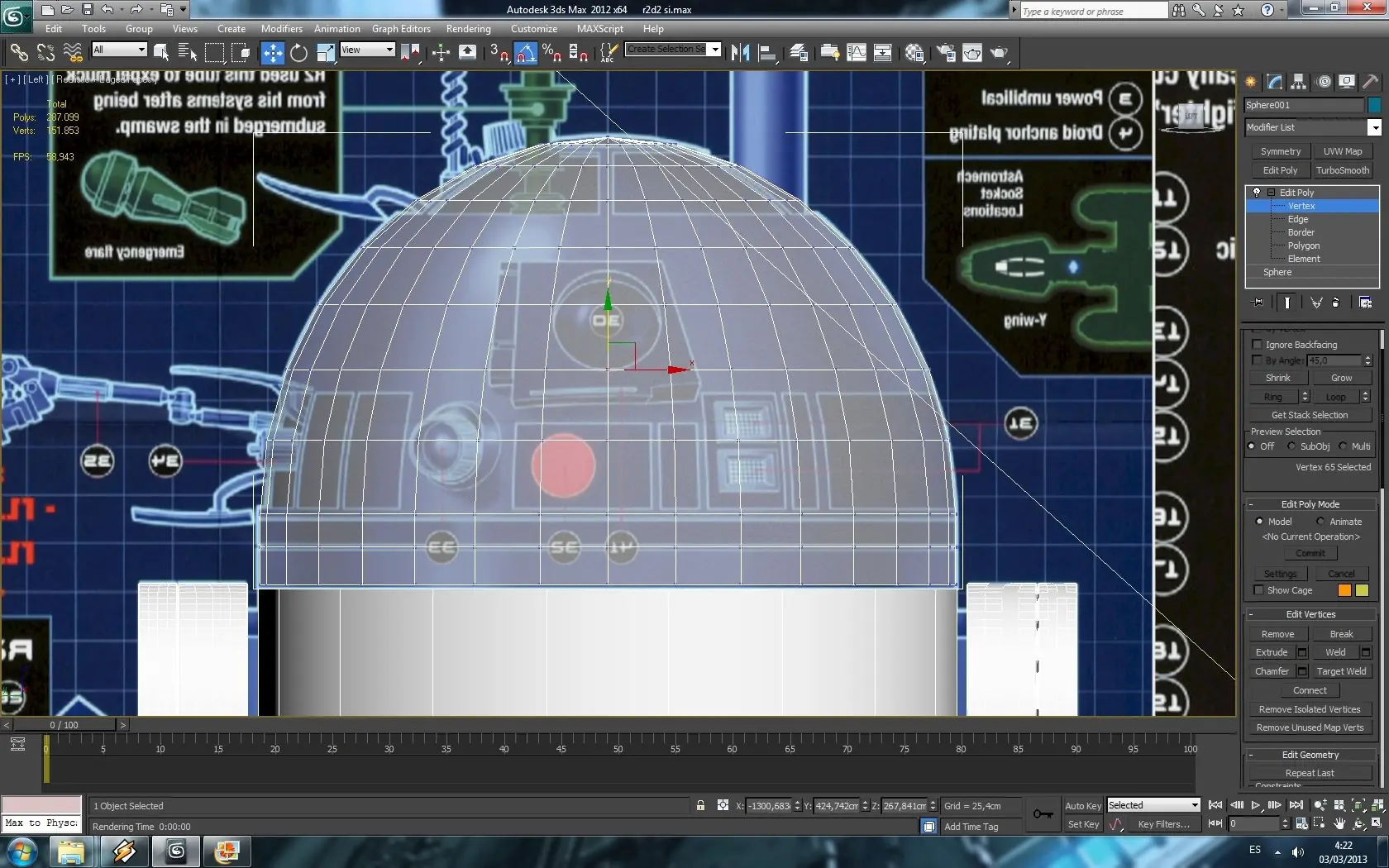Switch to the Display command panel
Screen dimensions: 1389x868
pyautogui.click(x=1348, y=81)
